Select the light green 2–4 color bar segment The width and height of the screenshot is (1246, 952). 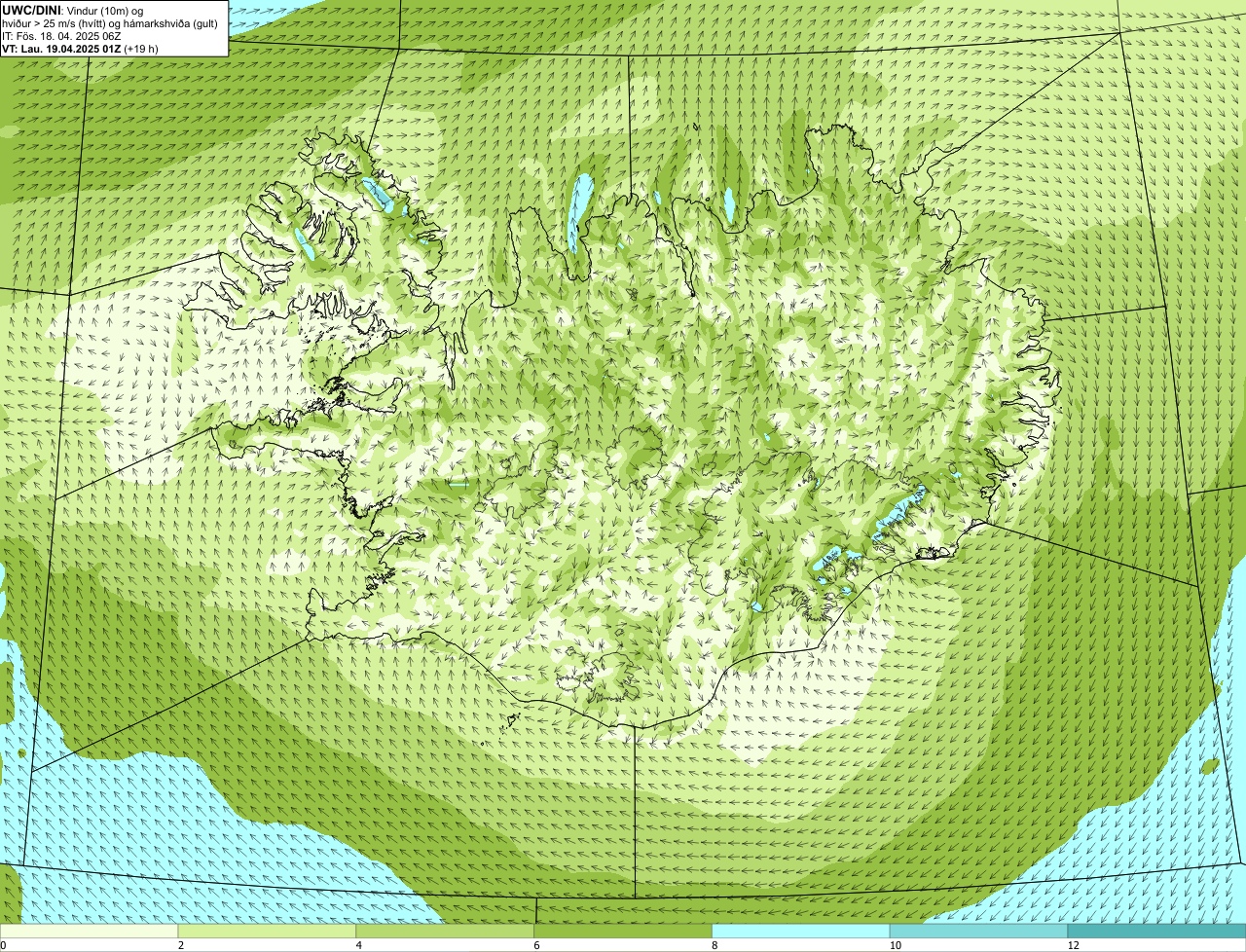268,931
